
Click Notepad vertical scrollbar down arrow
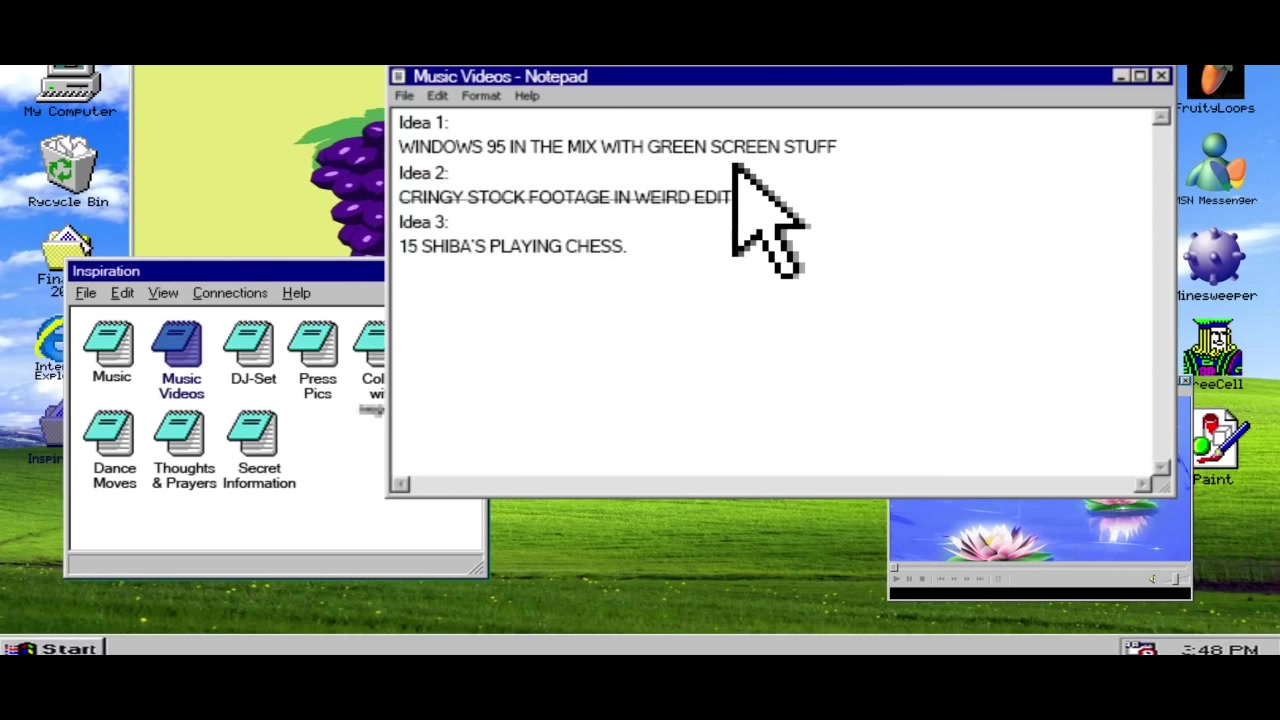click(x=1161, y=467)
